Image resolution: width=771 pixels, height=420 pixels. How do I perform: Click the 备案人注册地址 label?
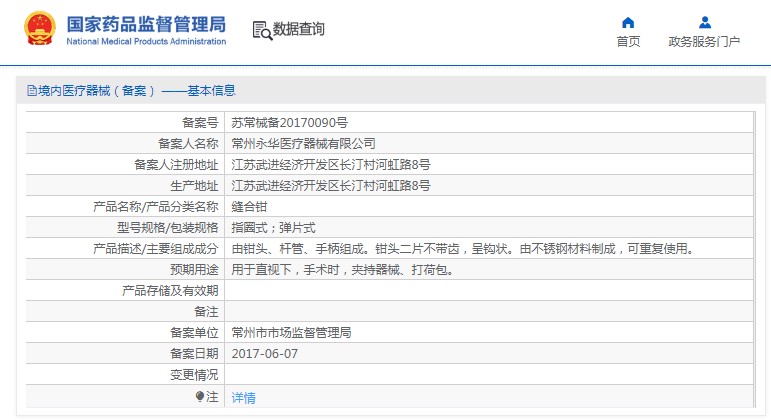click(x=176, y=165)
